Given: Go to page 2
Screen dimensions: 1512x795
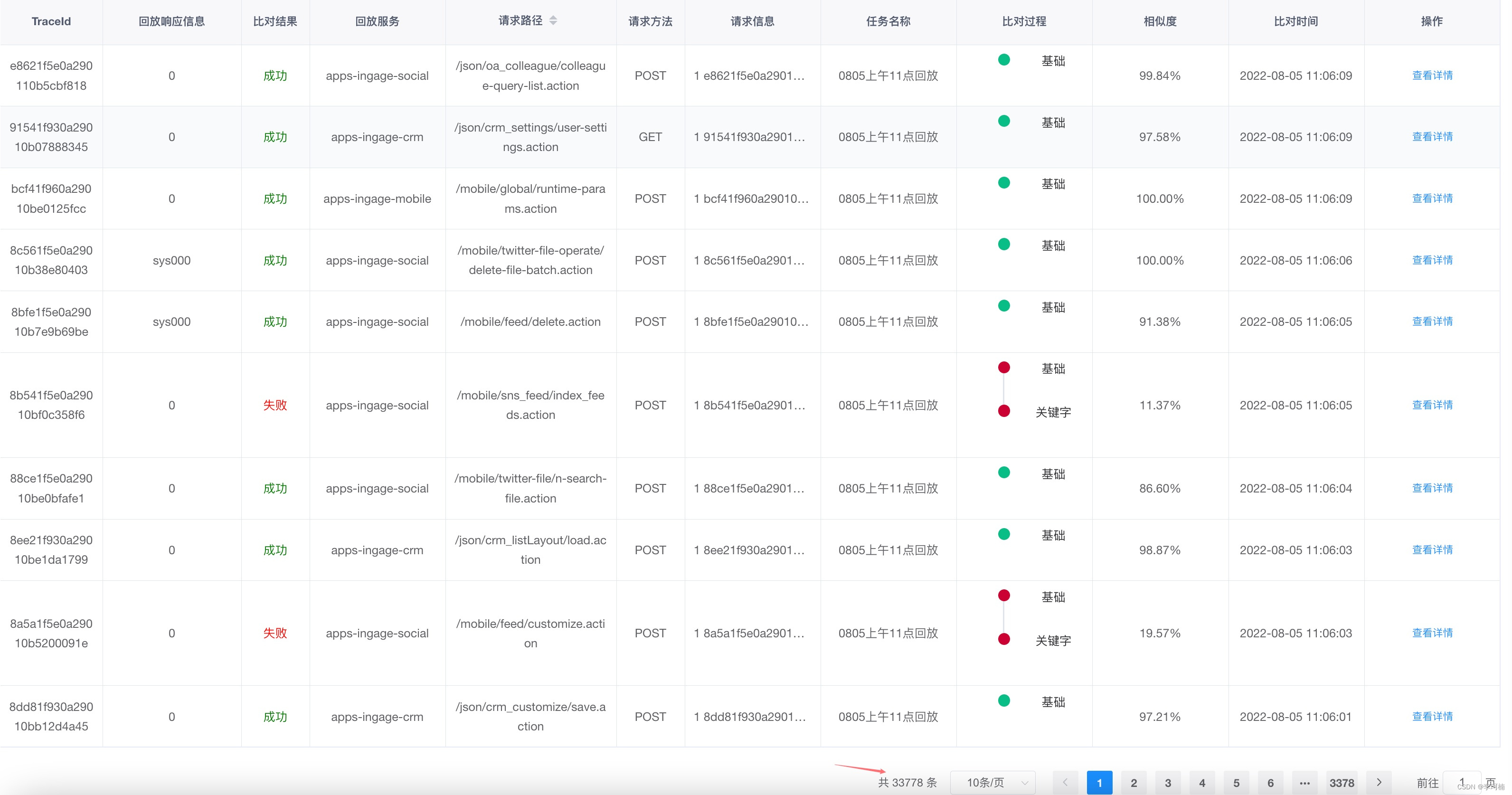Looking at the screenshot, I should coord(1134,782).
